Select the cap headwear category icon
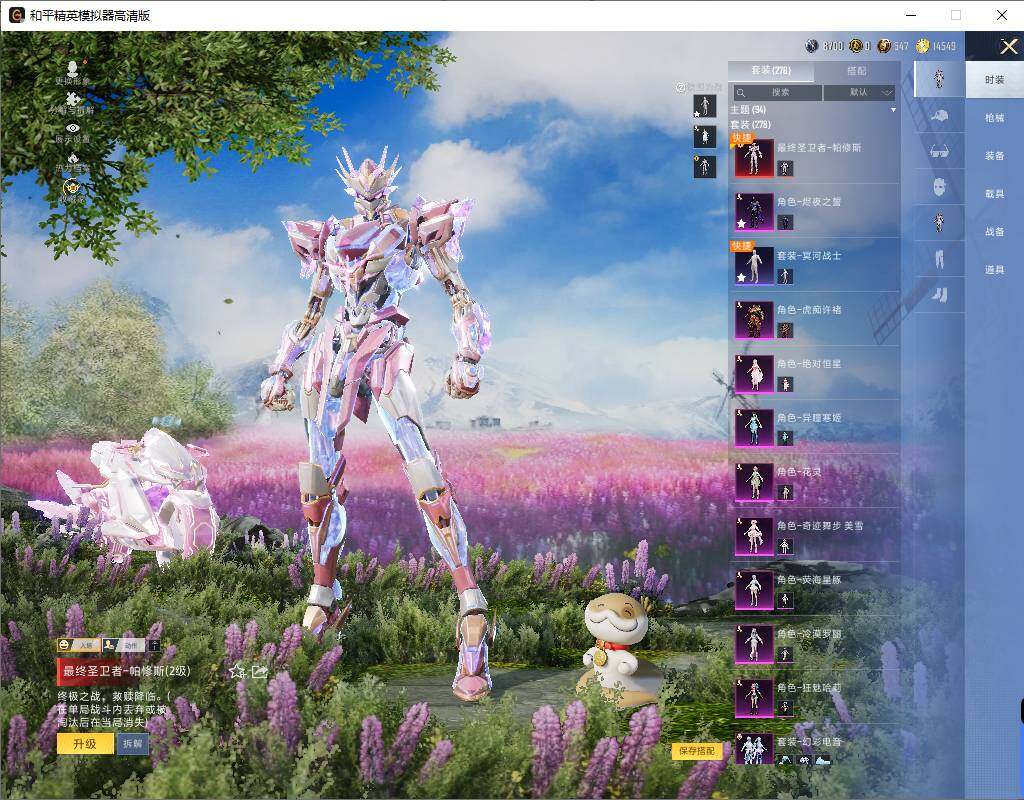 tap(939, 116)
